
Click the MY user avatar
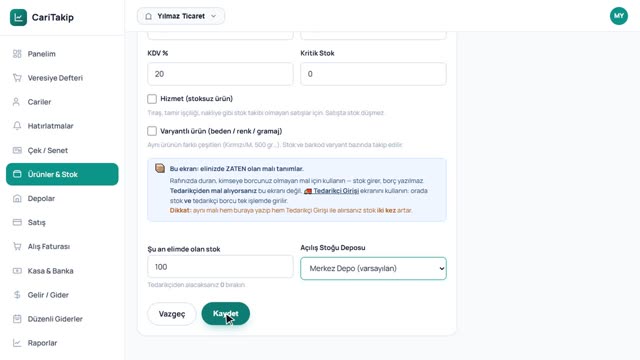619,16
